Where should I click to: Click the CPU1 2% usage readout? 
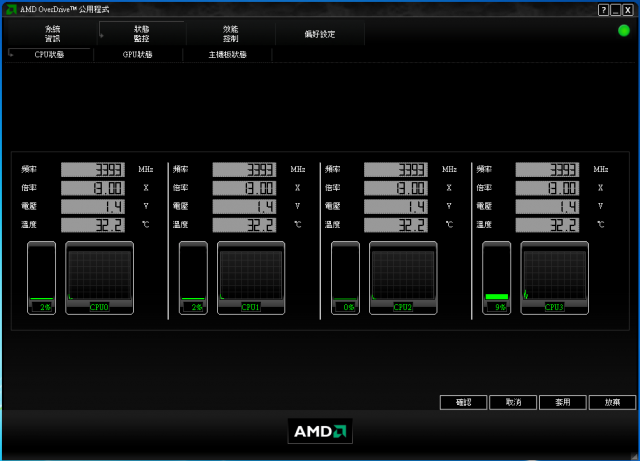tap(196, 307)
